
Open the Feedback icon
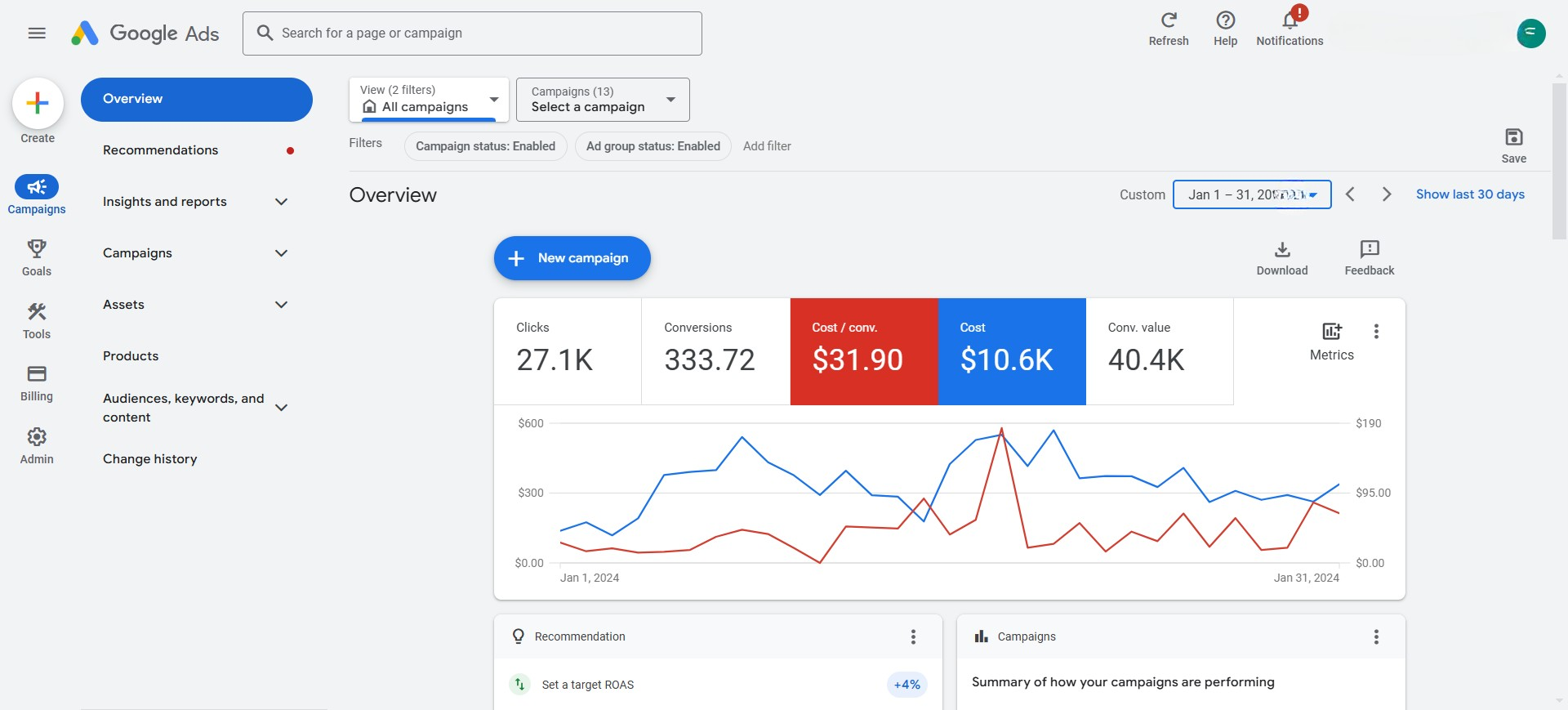pyautogui.click(x=1369, y=250)
